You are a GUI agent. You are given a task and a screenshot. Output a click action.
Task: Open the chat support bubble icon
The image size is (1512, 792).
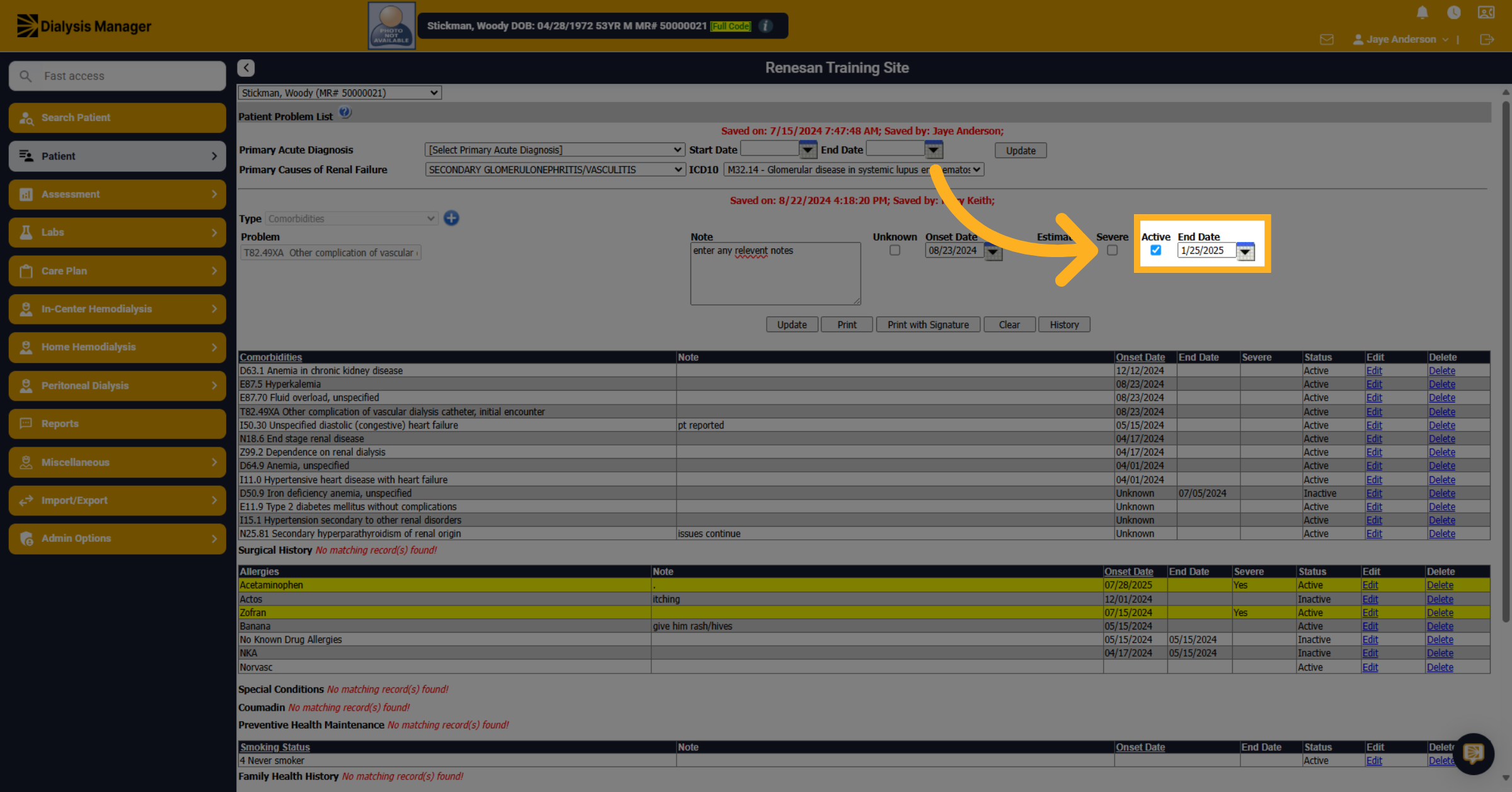tap(1473, 753)
